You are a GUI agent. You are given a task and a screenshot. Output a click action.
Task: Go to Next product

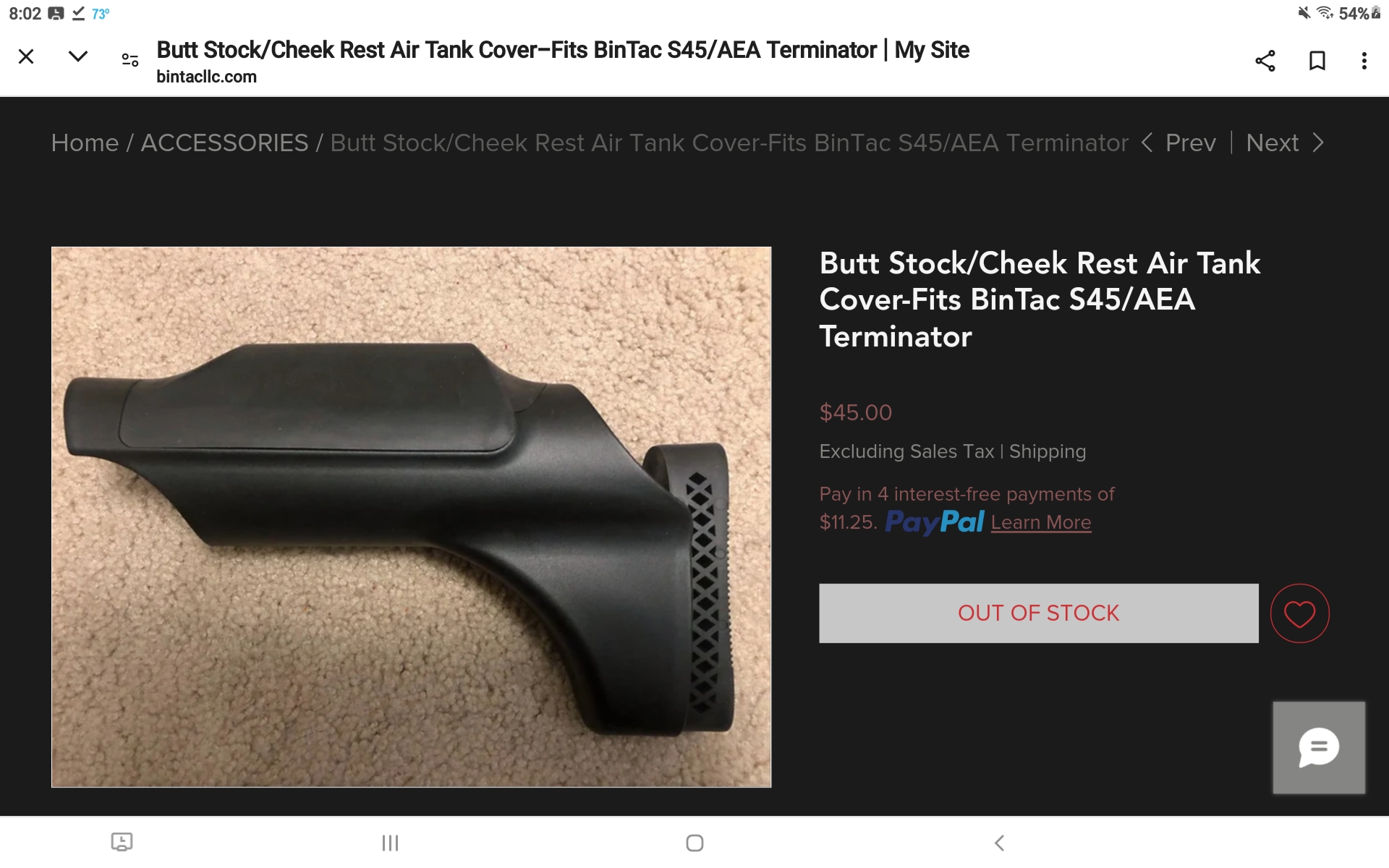point(1273,143)
